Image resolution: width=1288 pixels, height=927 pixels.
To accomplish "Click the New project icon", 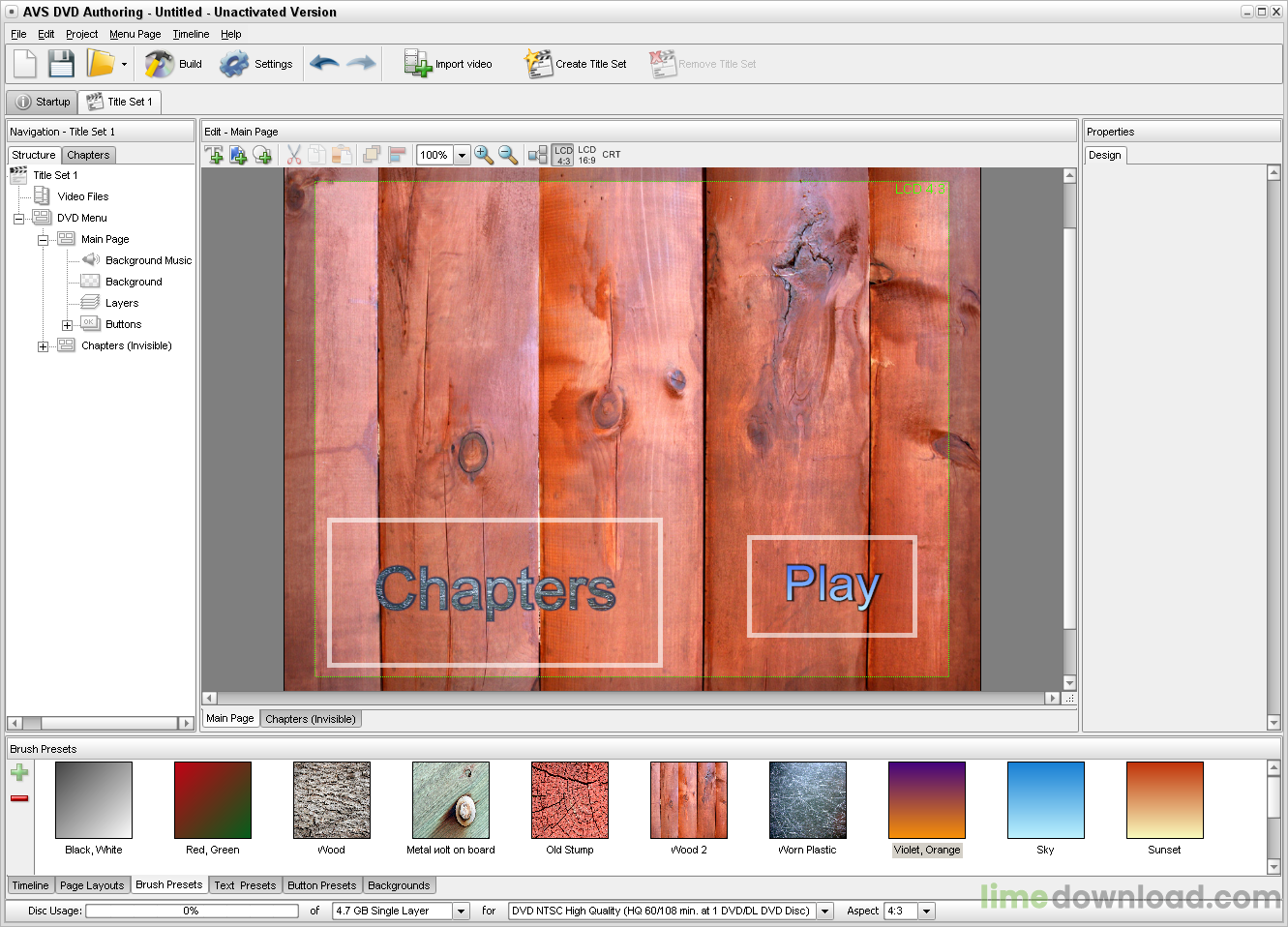I will (x=25, y=64).
